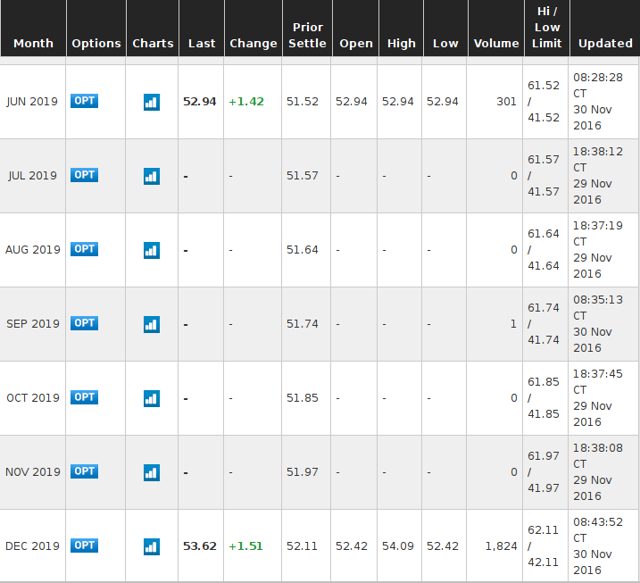Select the DEC 2019 month cell
The width and height of the screenshot is (640, 583).
click(32, 546)
